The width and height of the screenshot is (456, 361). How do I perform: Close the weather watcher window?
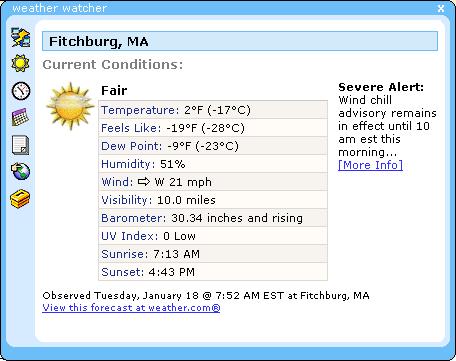[x=441, y=8]
